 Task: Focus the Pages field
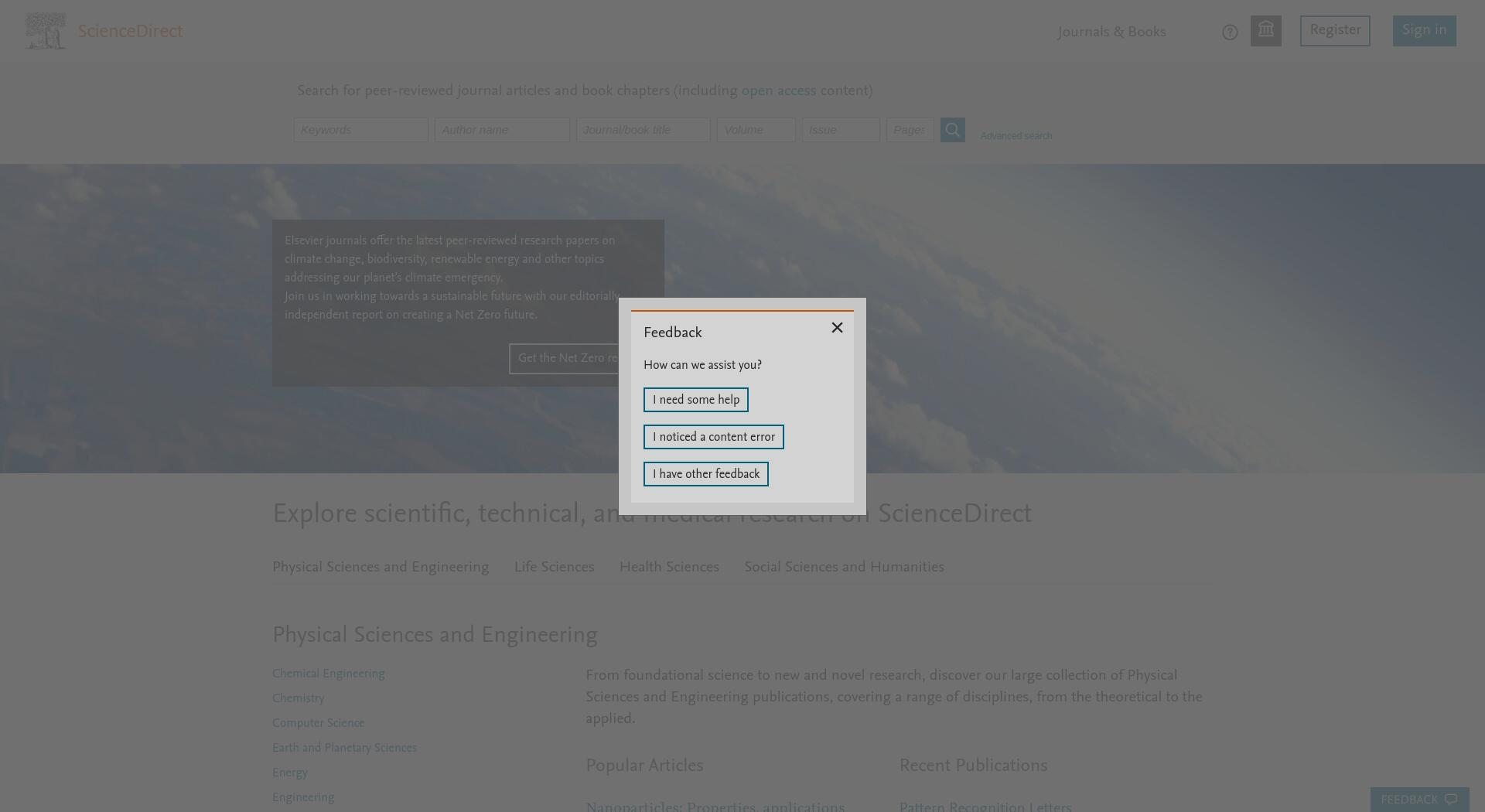coord(910,130)
